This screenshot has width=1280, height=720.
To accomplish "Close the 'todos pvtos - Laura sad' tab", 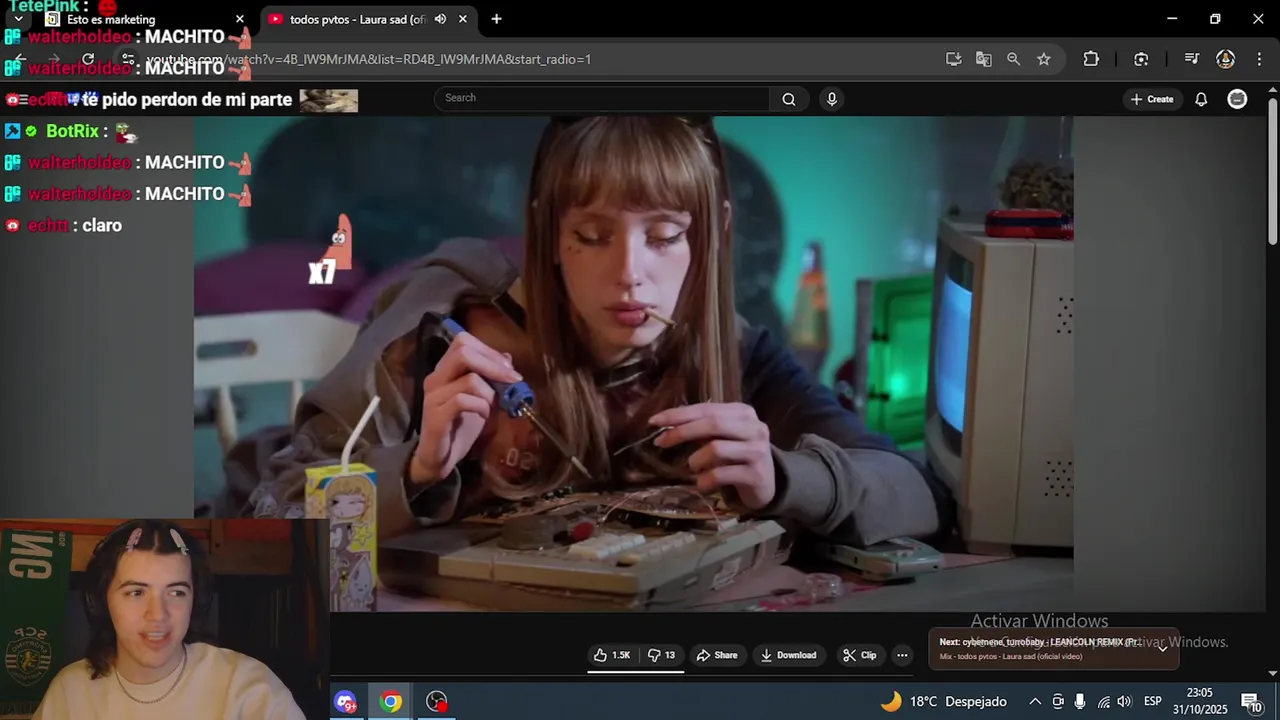I will (463, 19).
